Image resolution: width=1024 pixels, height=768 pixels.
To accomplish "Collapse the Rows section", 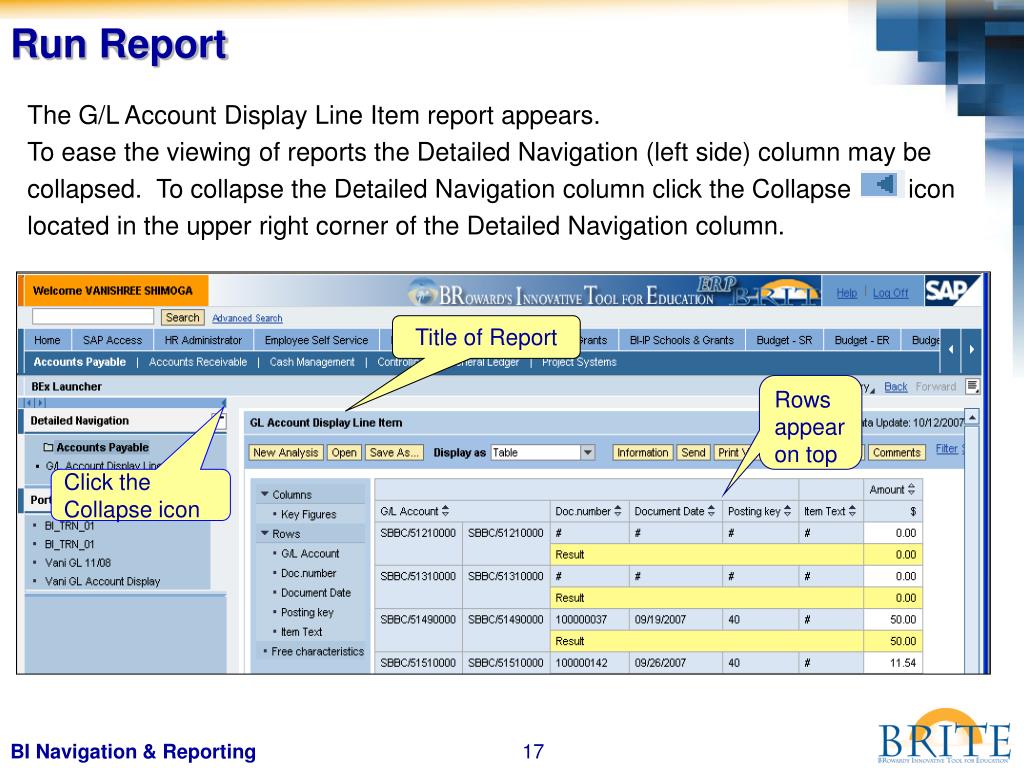I will click(x=264, y=534).
